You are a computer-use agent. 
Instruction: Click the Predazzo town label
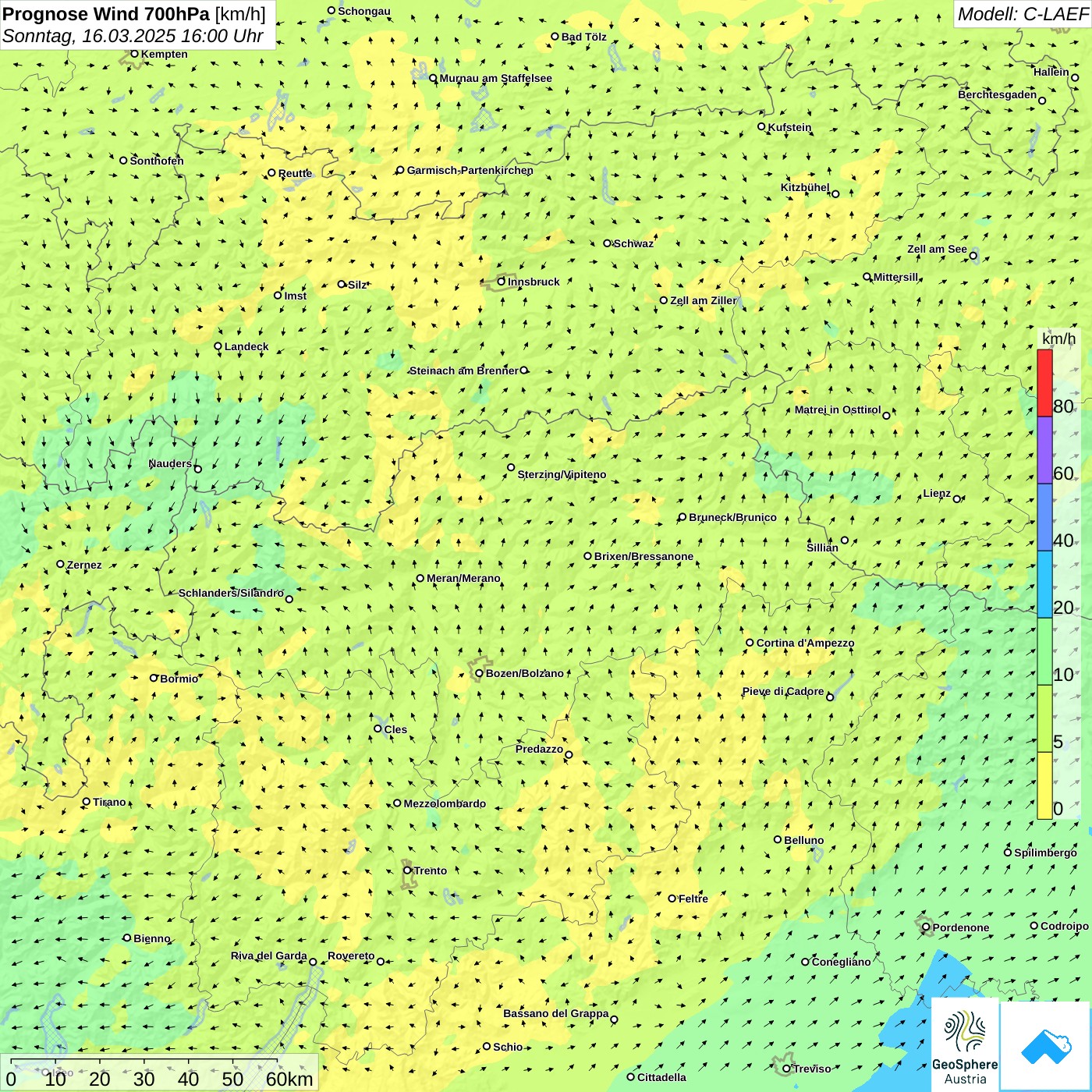pos(539,749)
